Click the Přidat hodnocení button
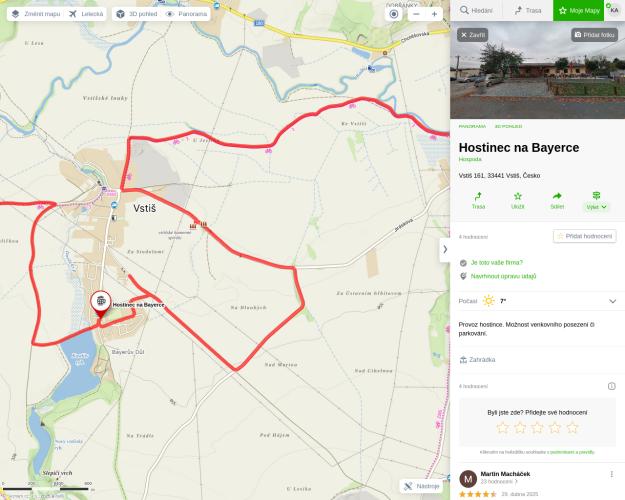 pyautogui.click(x=584, y=236)
